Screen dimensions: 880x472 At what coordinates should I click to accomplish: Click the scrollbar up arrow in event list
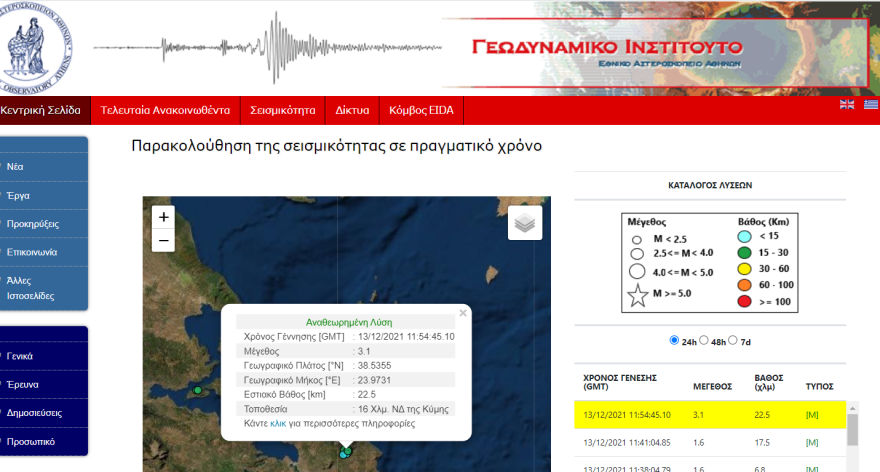(x=852, y=408)
